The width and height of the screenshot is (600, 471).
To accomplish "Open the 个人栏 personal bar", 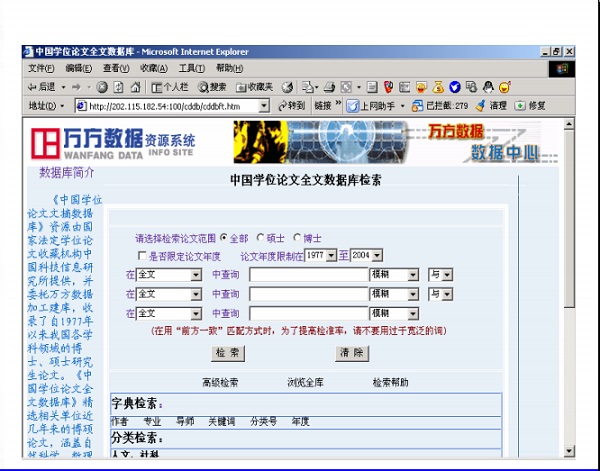I will (x=170, y=87).
